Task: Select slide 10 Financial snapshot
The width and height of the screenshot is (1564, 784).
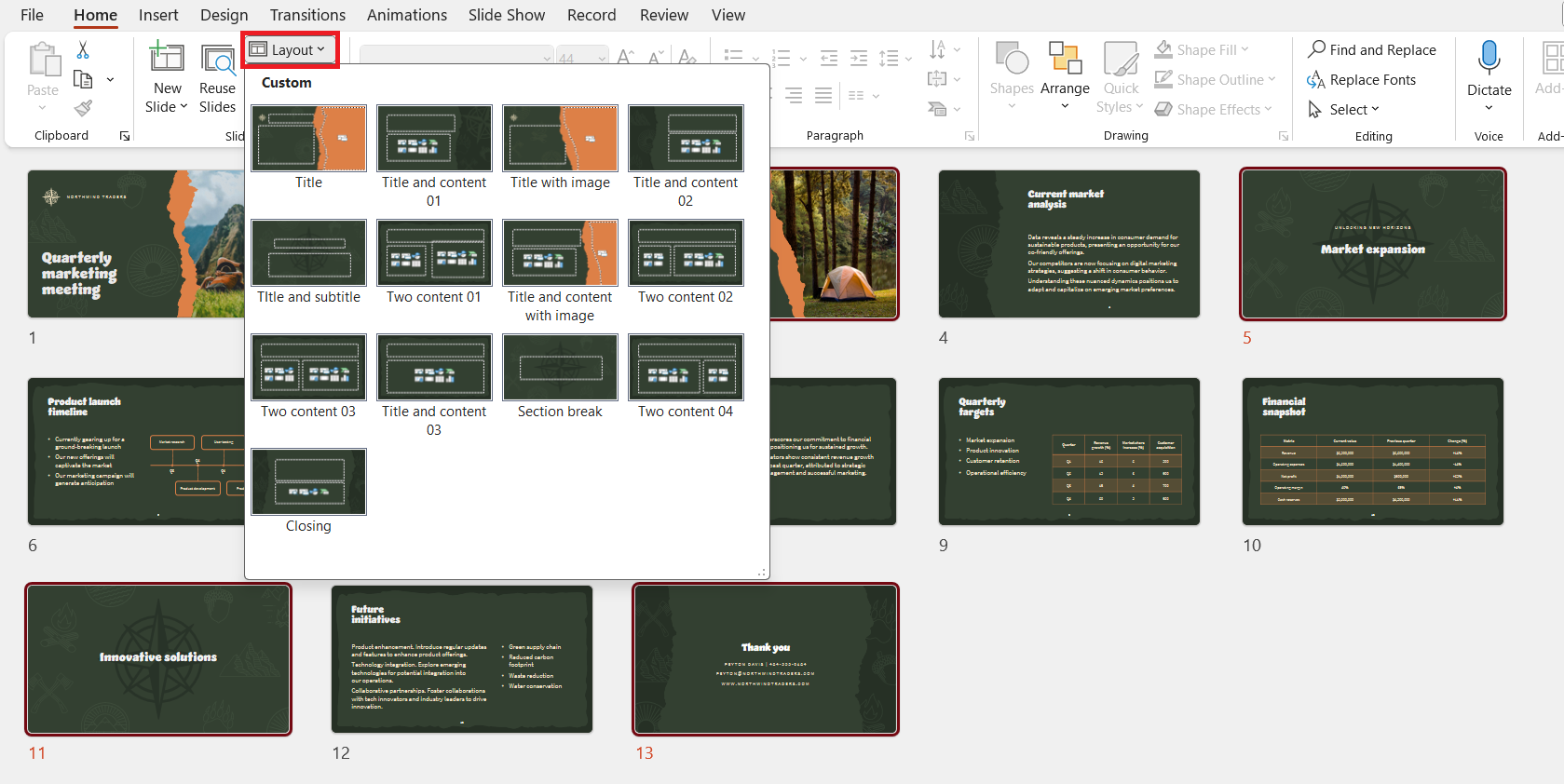Action: pyautogui.click(x=1372, y=452)
